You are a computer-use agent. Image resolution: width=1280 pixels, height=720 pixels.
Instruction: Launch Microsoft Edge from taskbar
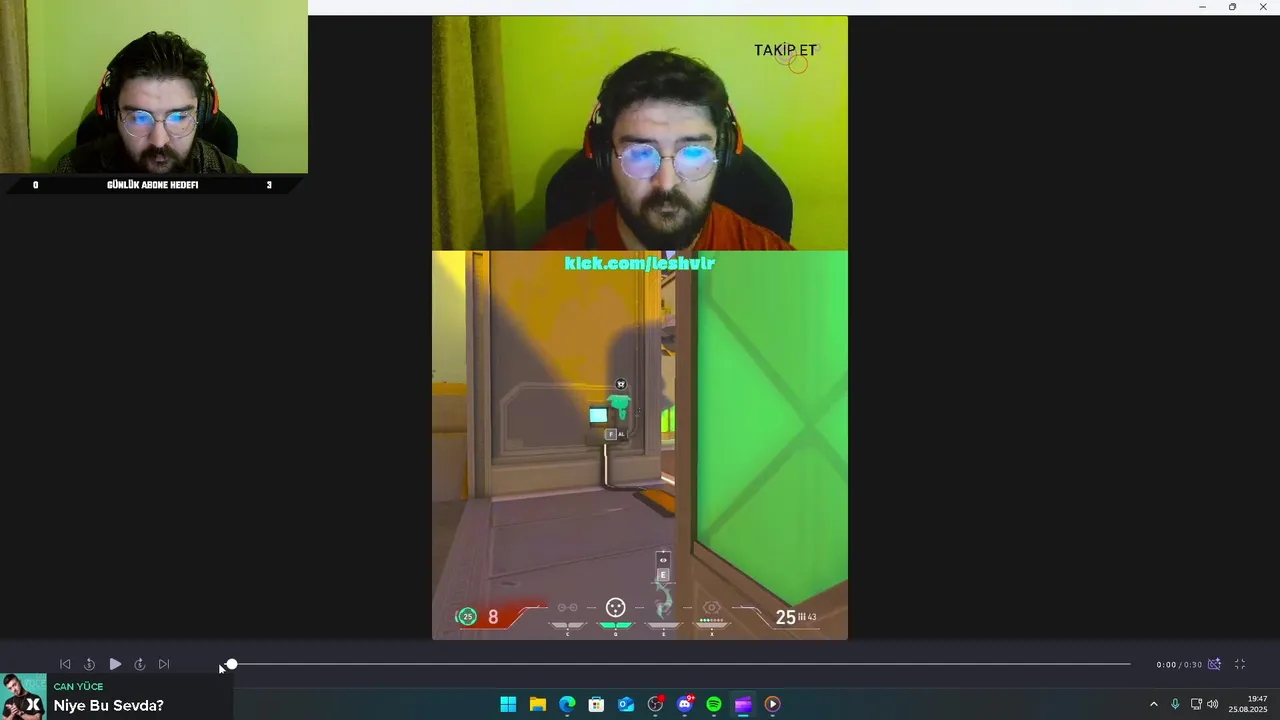tap(567, 704)
